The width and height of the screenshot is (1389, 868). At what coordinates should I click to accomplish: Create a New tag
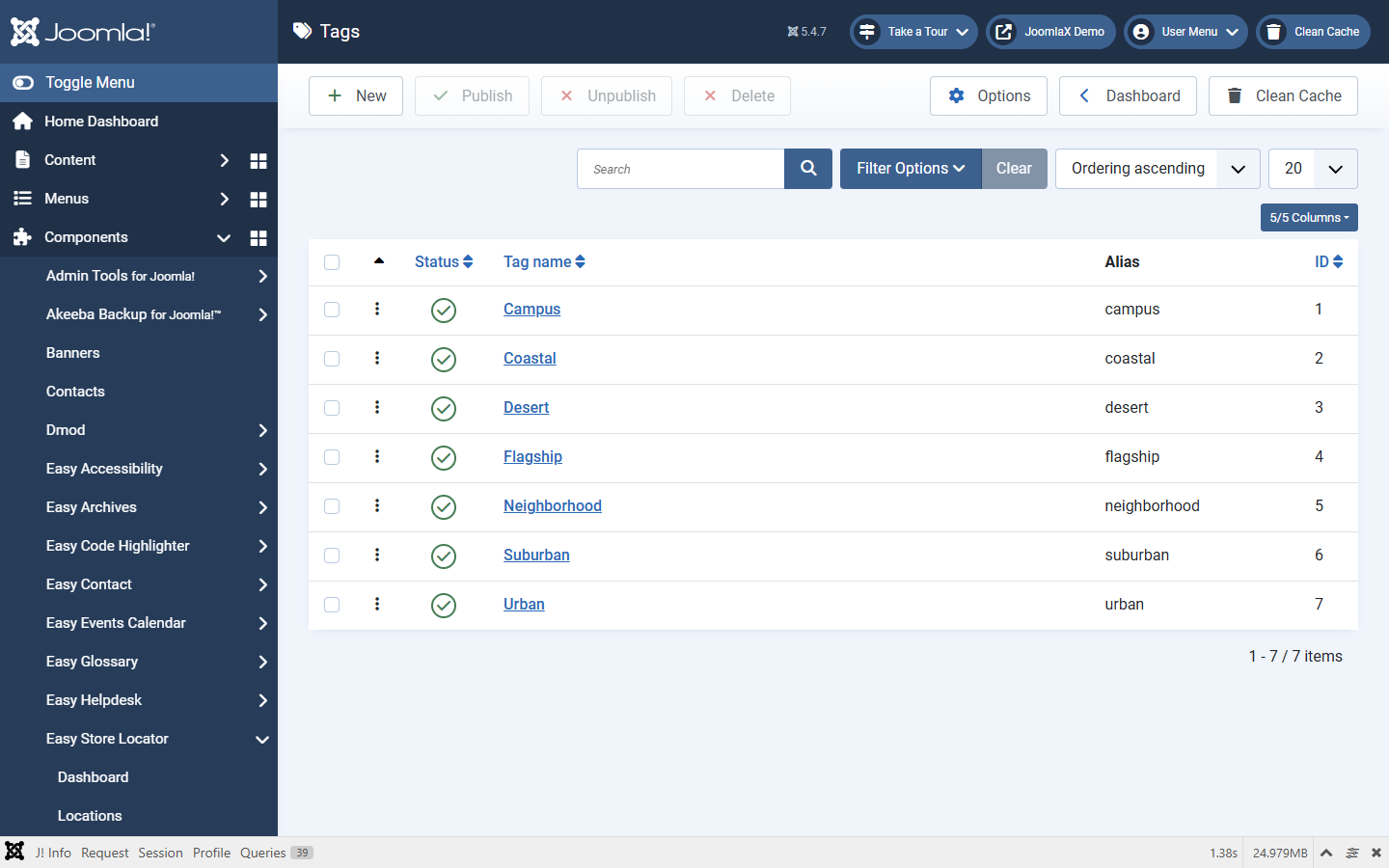coord(356,96)
